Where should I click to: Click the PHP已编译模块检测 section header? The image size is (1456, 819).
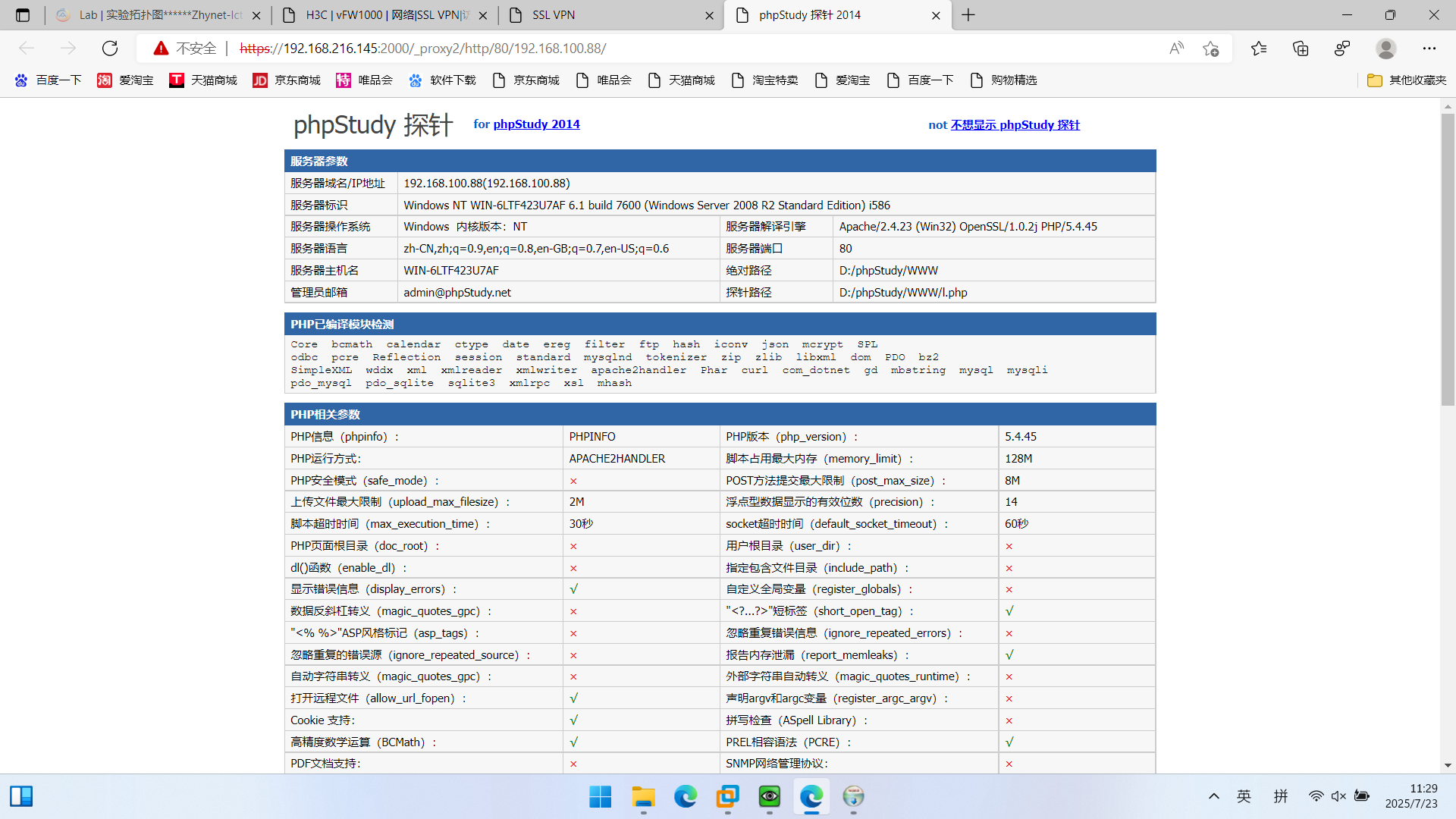tap(720, 325)
